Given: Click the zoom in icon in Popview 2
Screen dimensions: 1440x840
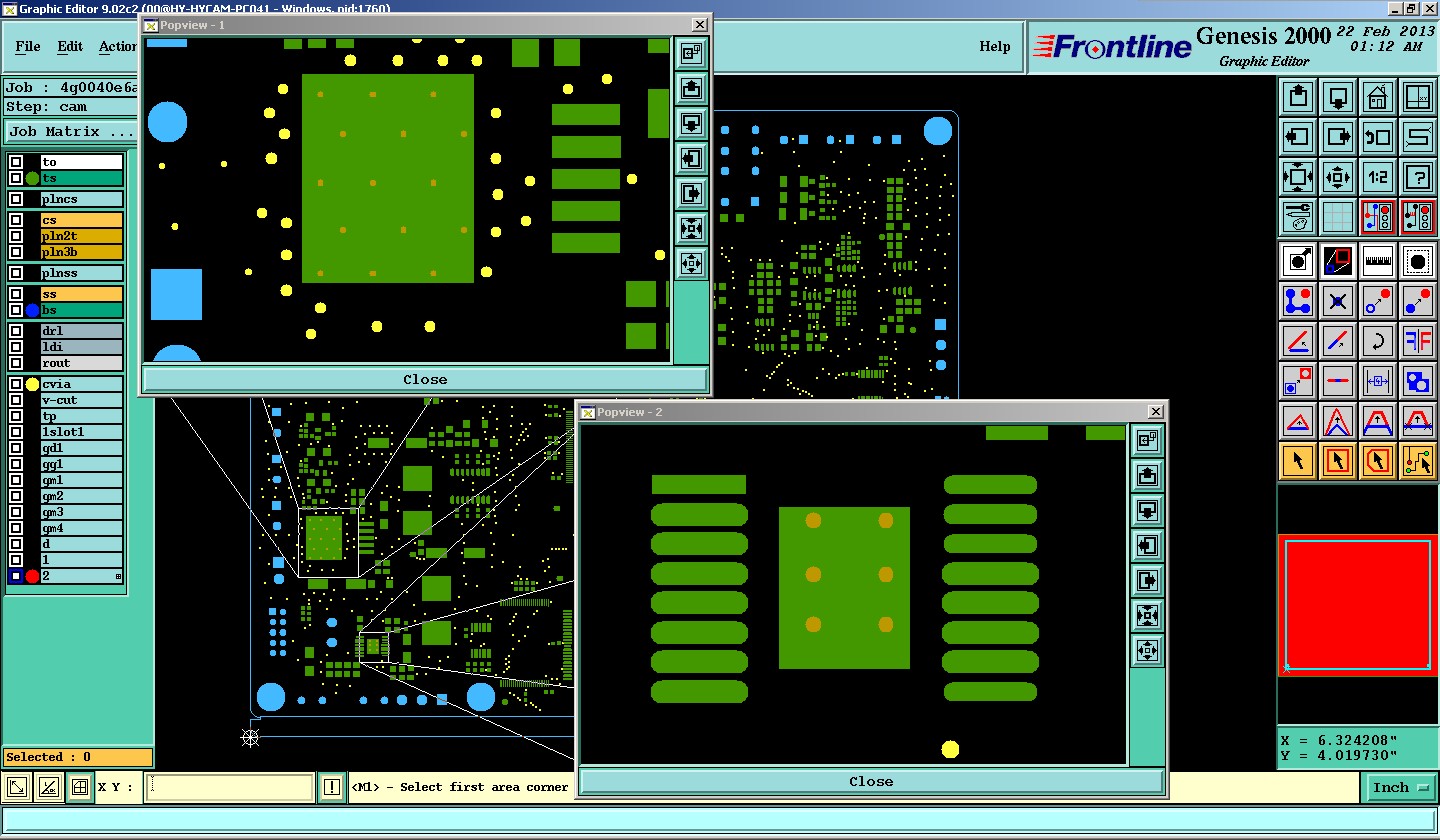Looking at the screenshot, I should click(x=1147, y=616).
